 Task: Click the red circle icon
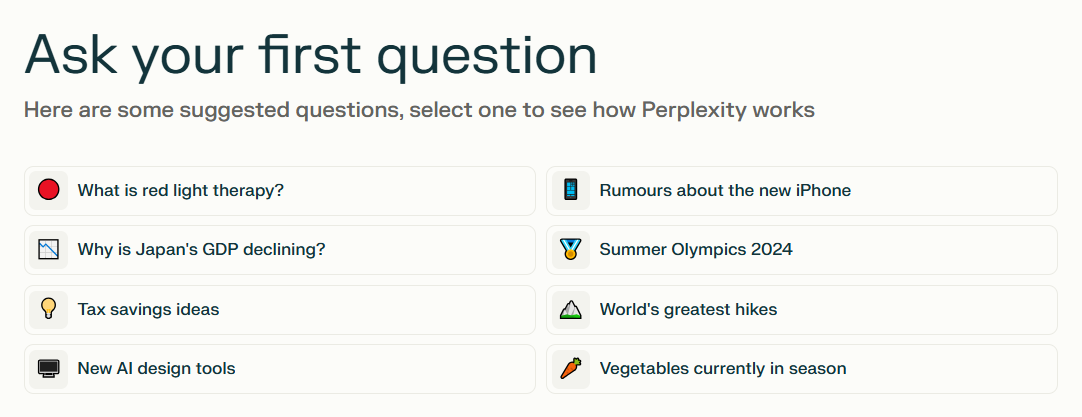[x=48, y=190]
